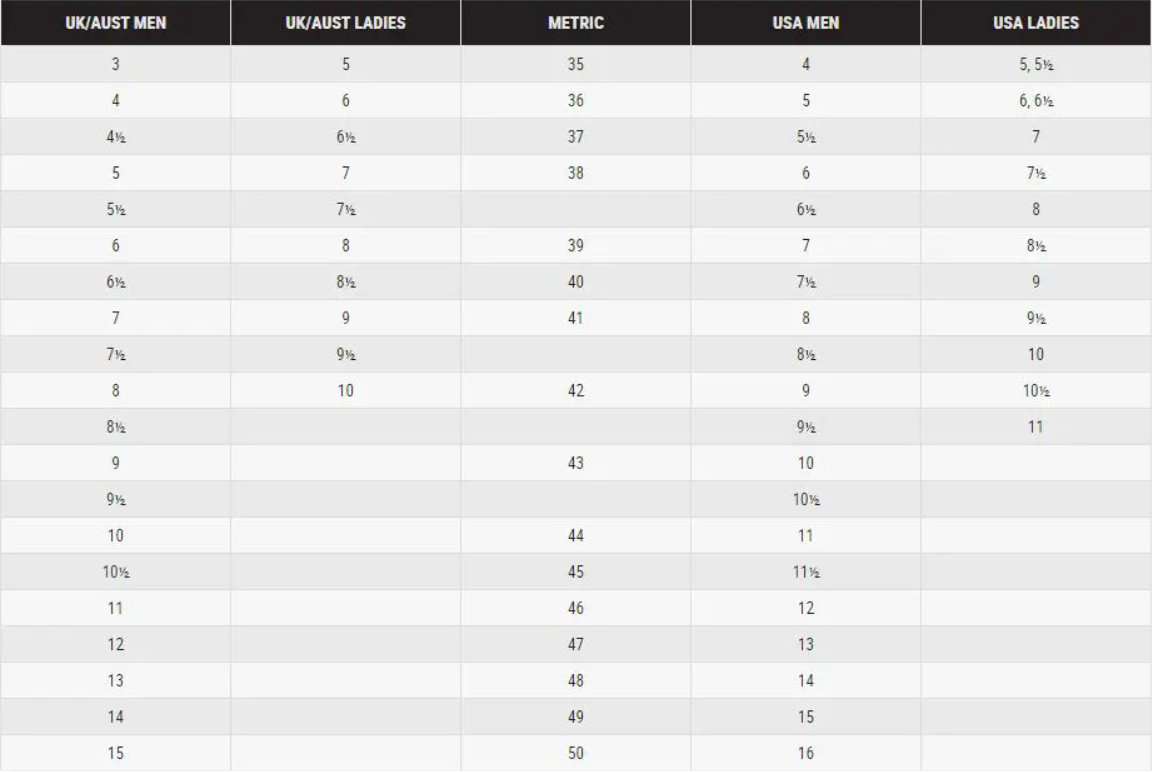
Task: Select metric size 45 cell
Action: coord(575,572)
